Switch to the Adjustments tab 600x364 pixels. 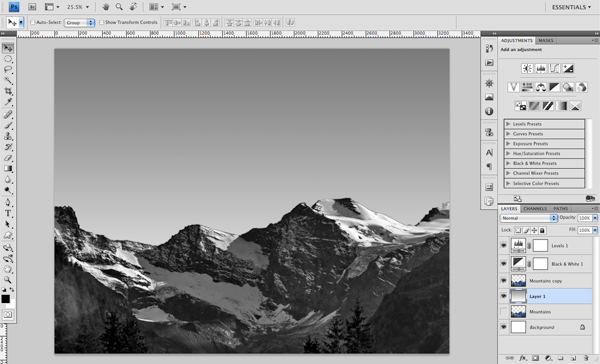[x=517, y=41]
